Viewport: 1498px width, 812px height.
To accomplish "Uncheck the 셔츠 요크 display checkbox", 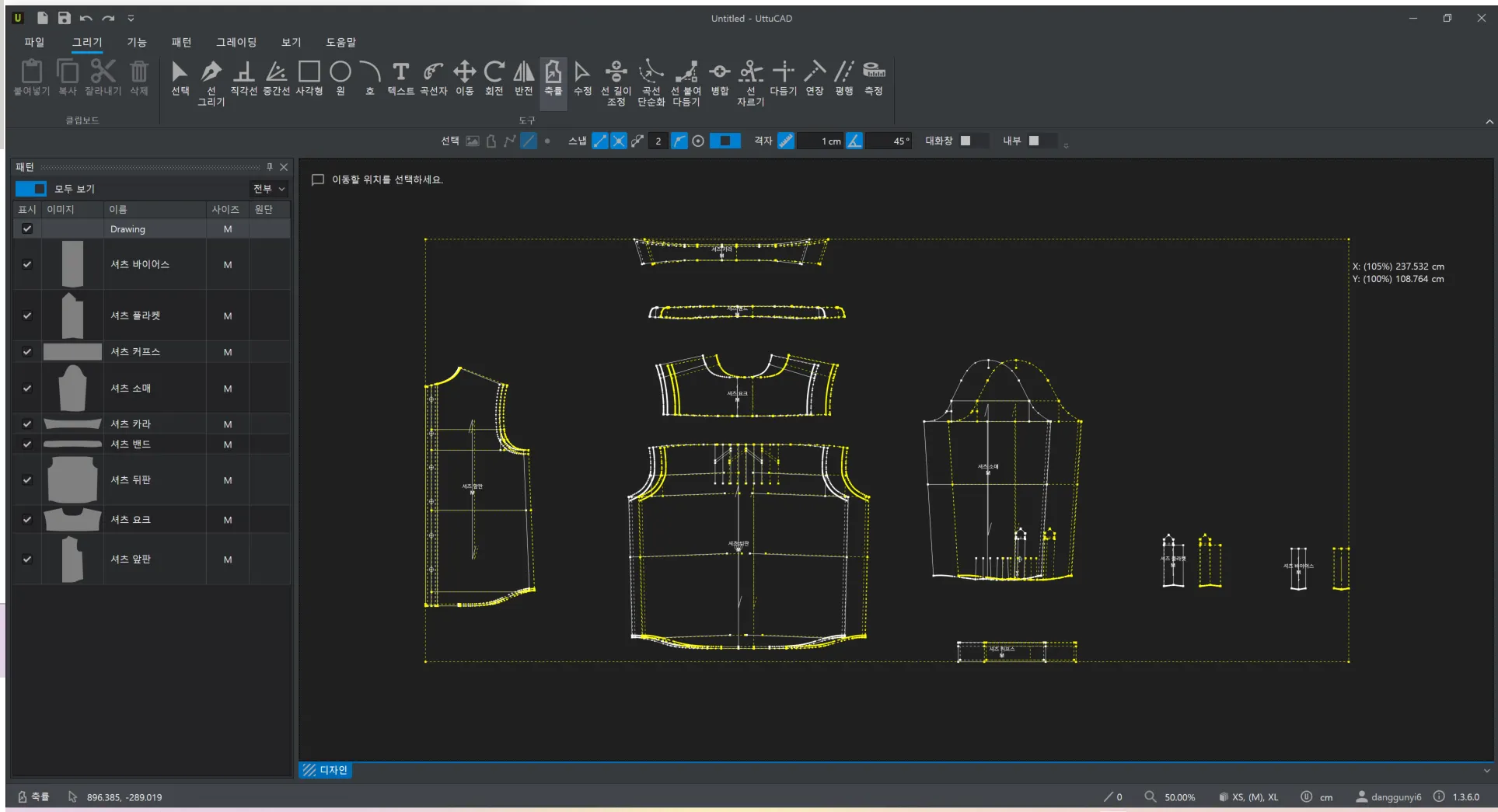I will tap(27, 520).
